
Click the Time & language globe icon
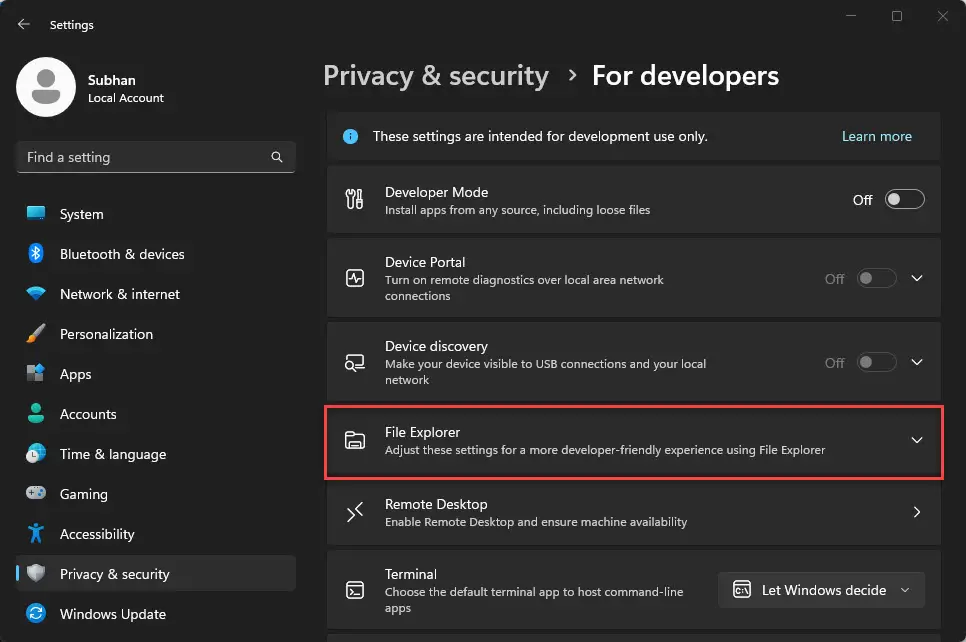click(36, 453)
